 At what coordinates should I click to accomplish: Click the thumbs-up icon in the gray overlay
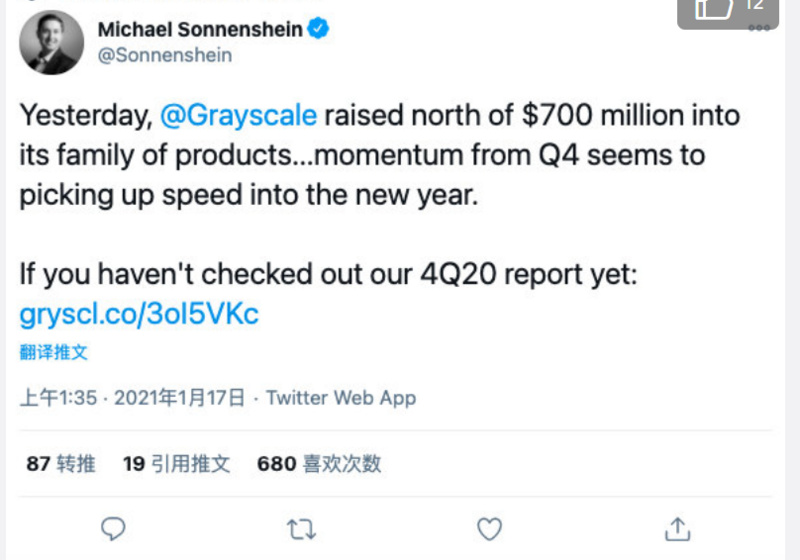(714, 8)
